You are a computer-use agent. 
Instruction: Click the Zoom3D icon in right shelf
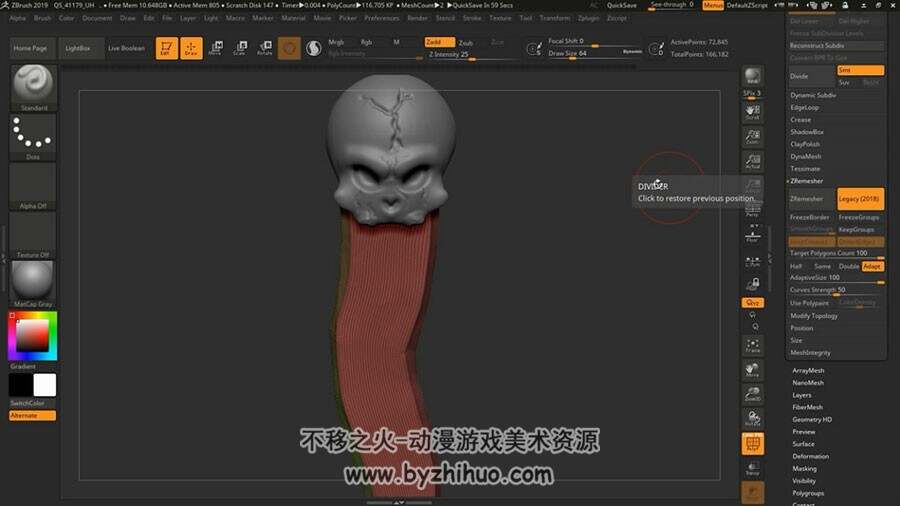752,394
